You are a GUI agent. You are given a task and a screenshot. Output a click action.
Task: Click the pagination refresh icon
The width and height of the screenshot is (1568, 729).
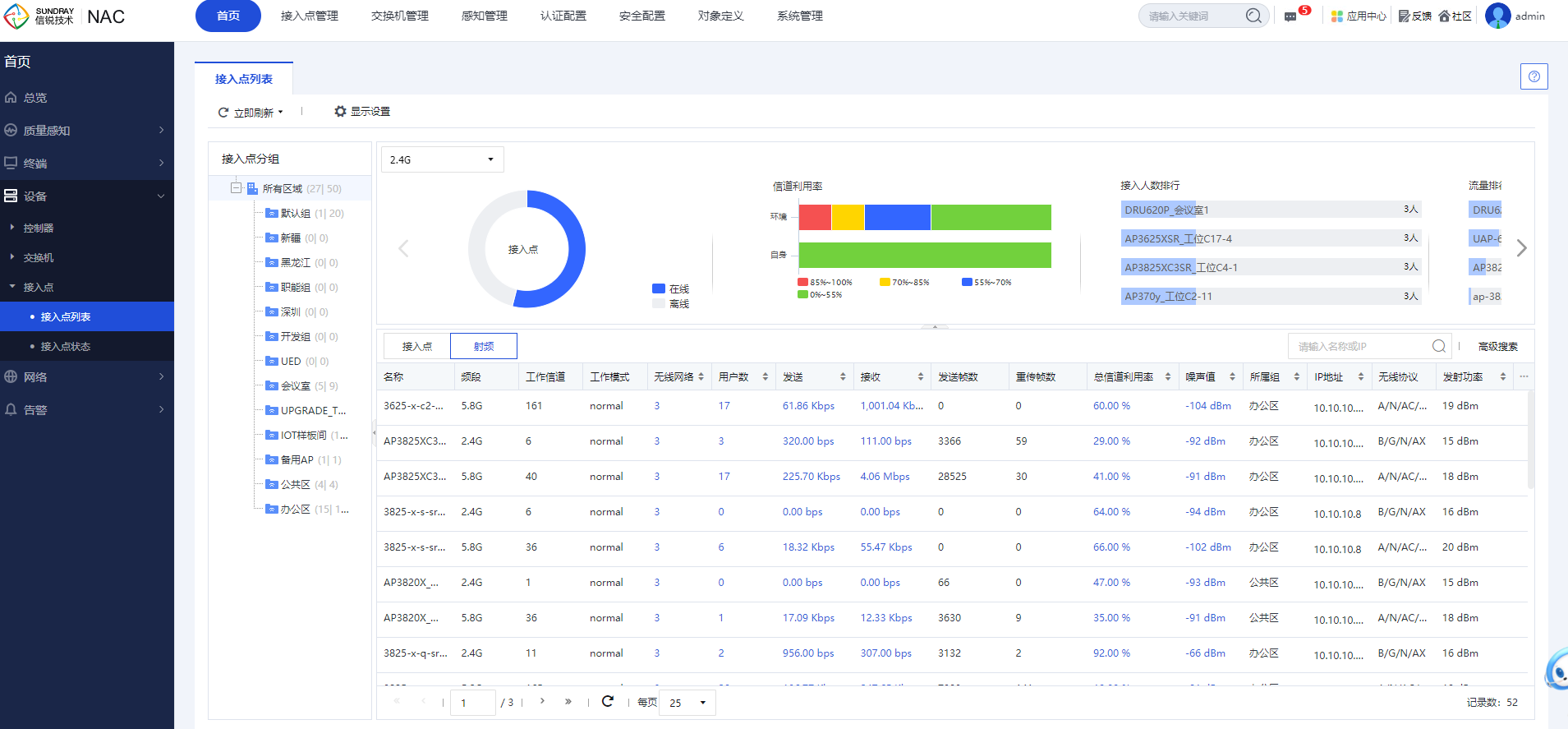pyautogui.click(x=608, y=702)
